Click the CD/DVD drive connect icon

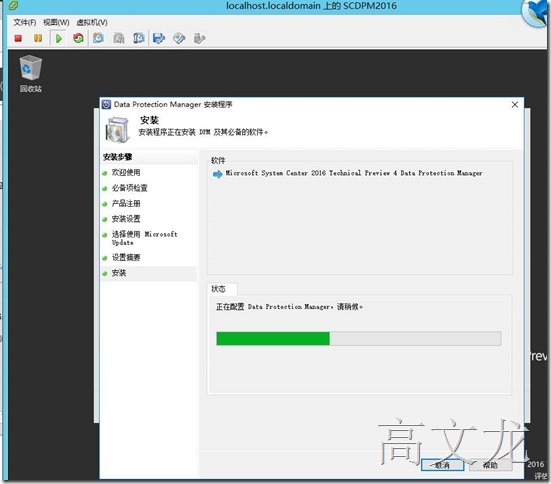pyautogui.click(x=179, y=38)
